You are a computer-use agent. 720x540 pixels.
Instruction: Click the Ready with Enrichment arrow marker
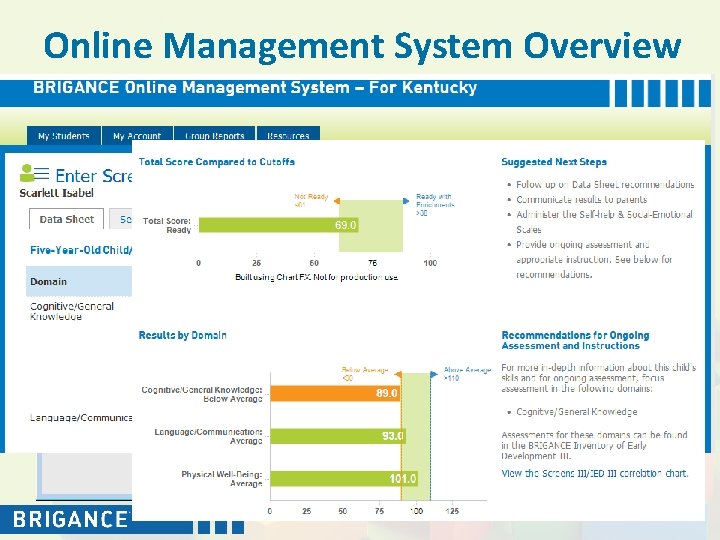click(x=406, y=201)
